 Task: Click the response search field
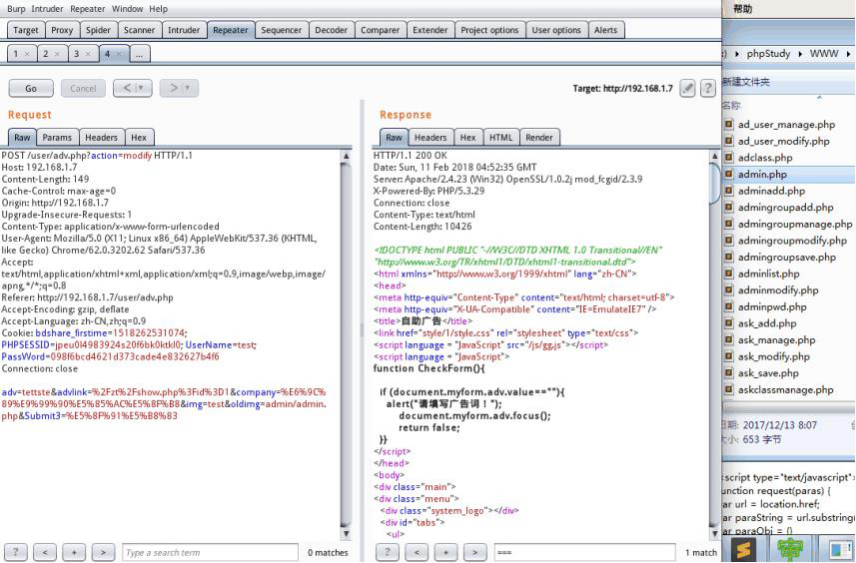585,553
